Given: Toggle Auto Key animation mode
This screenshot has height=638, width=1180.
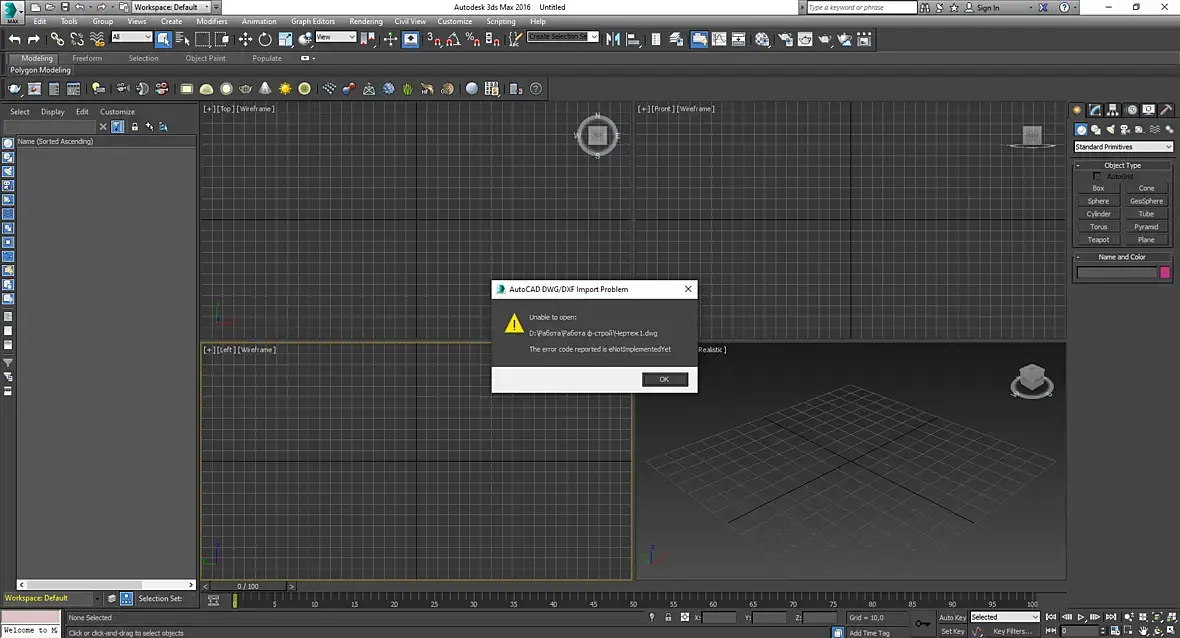Looking at the screenshot, I should pyautogui.click(x=952, y=617).
